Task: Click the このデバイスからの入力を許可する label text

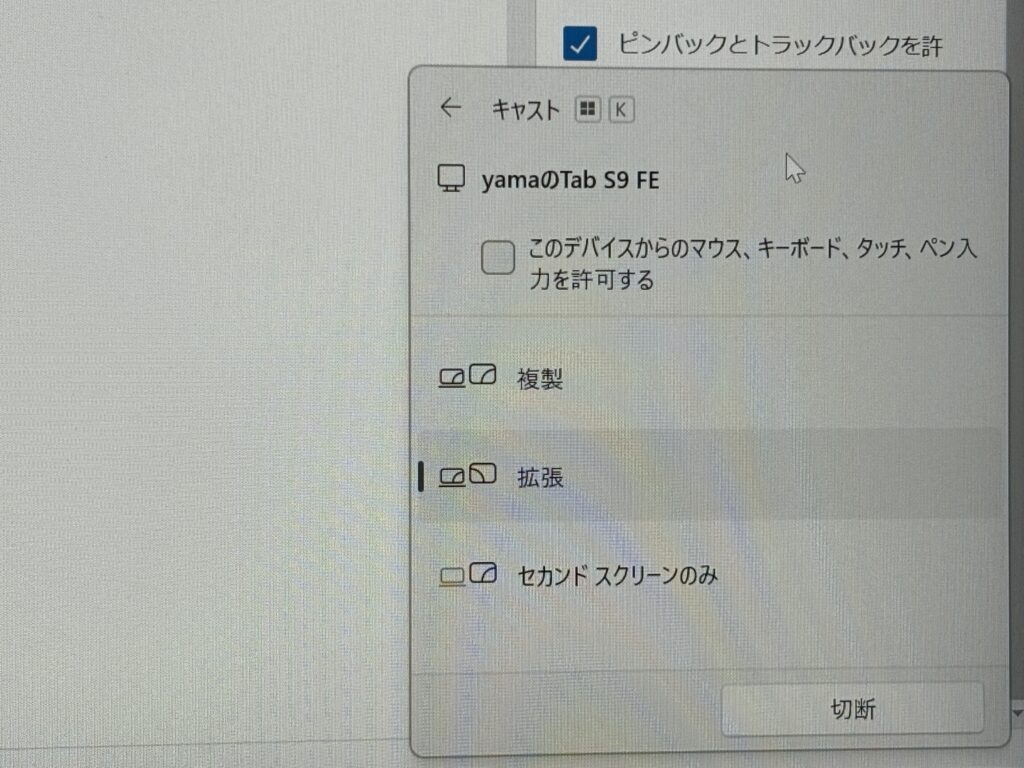Action: click(x=752, y=264)
